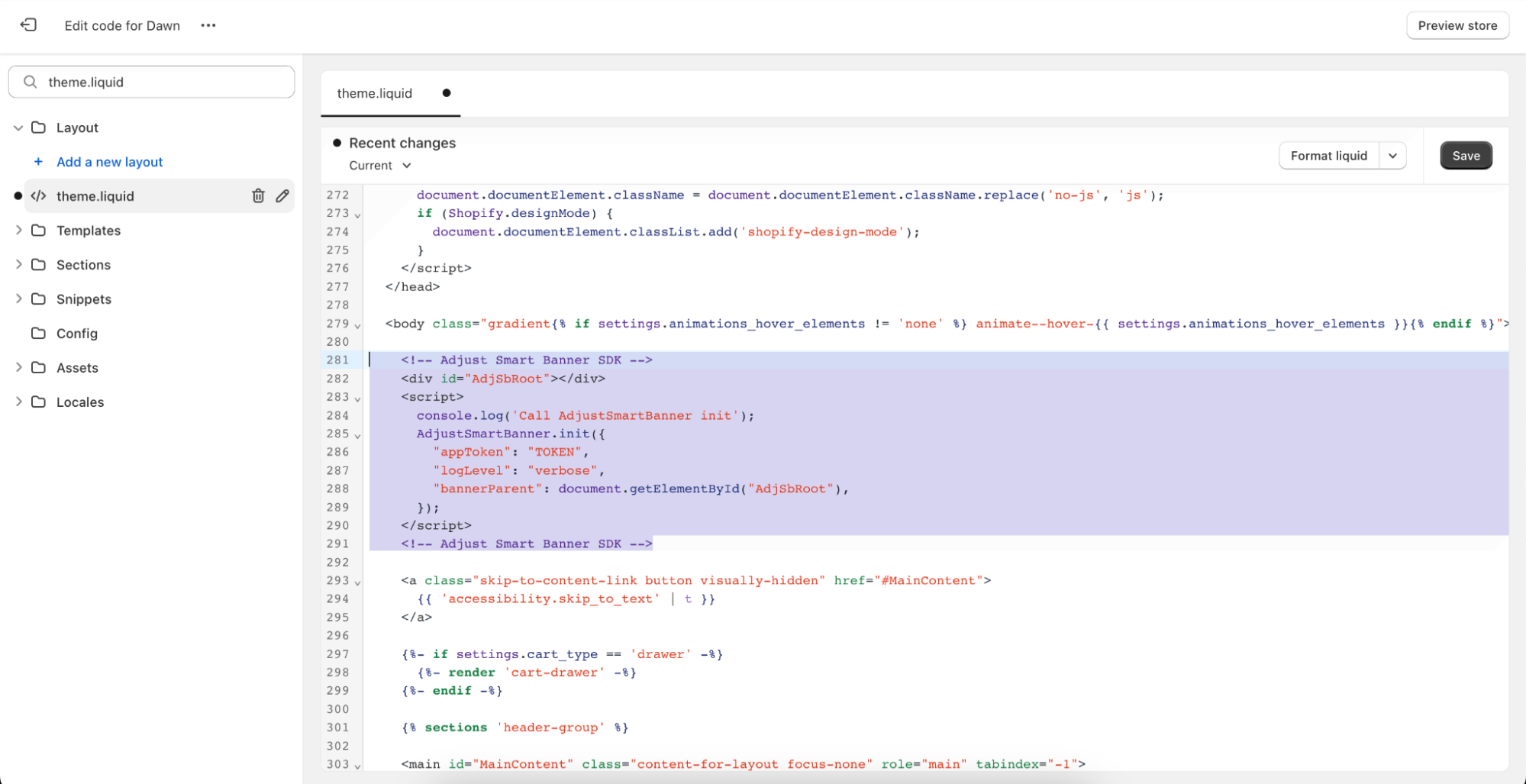
Task: Open more options via the ellipsis icon
Action: 208,25
